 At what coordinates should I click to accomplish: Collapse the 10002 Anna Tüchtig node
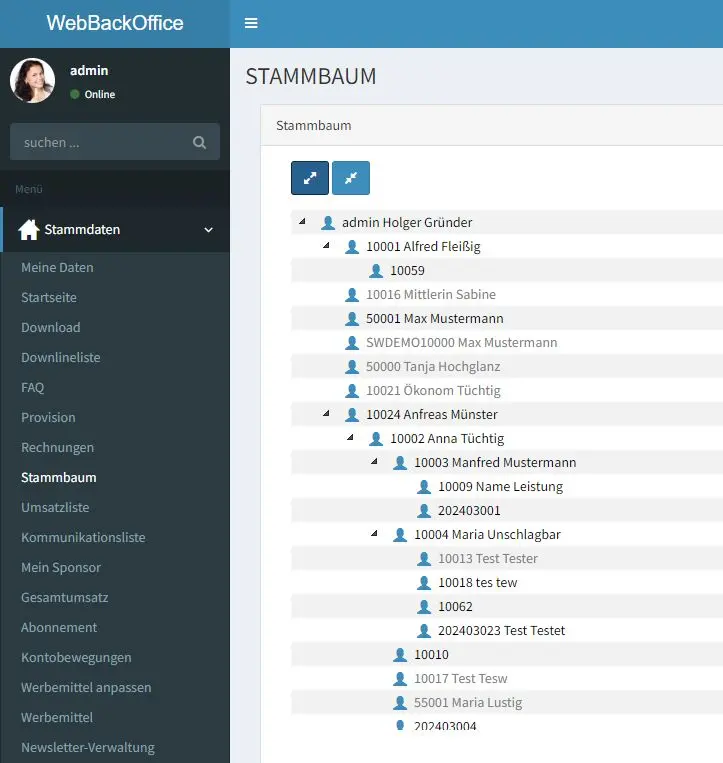(350, 437)
